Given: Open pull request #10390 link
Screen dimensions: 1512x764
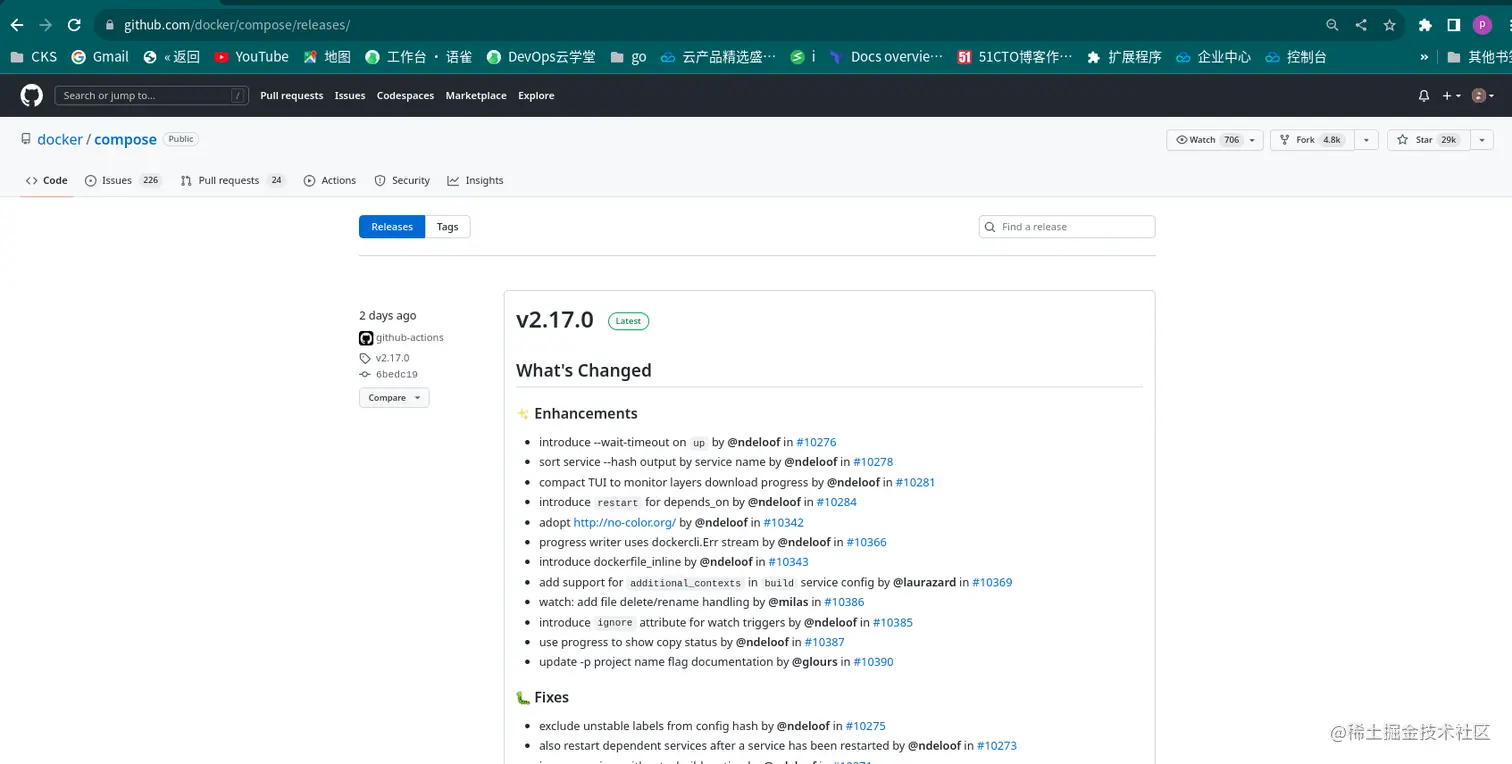Looking at the screenshot, I should 873,662.
